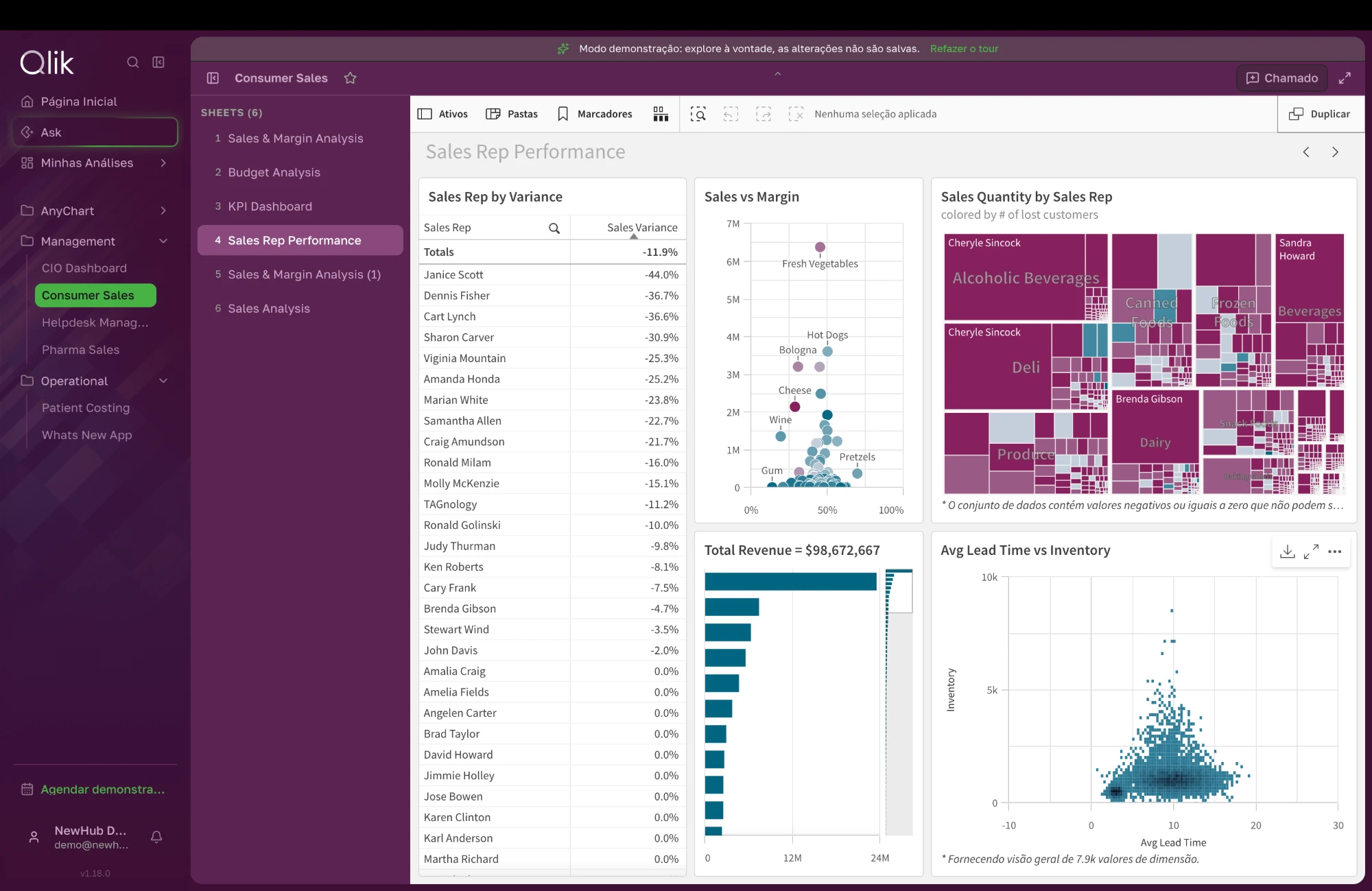
Task: Open more options on Avg Lead Time chart
Action: 1334,551
